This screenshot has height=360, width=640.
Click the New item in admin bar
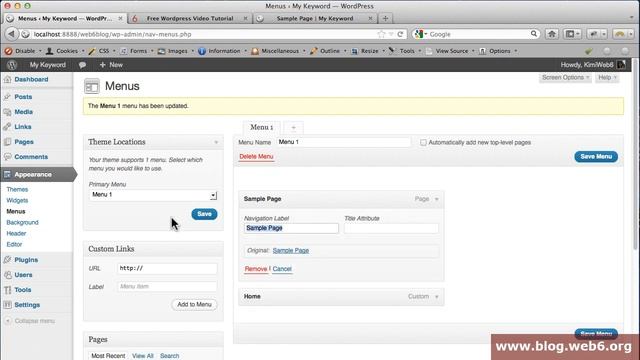pyautogui.click(x=111, y=65)
